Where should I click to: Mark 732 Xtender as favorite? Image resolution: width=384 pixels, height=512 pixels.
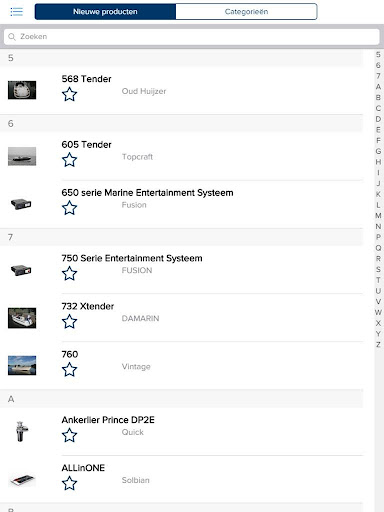point(69,322)
